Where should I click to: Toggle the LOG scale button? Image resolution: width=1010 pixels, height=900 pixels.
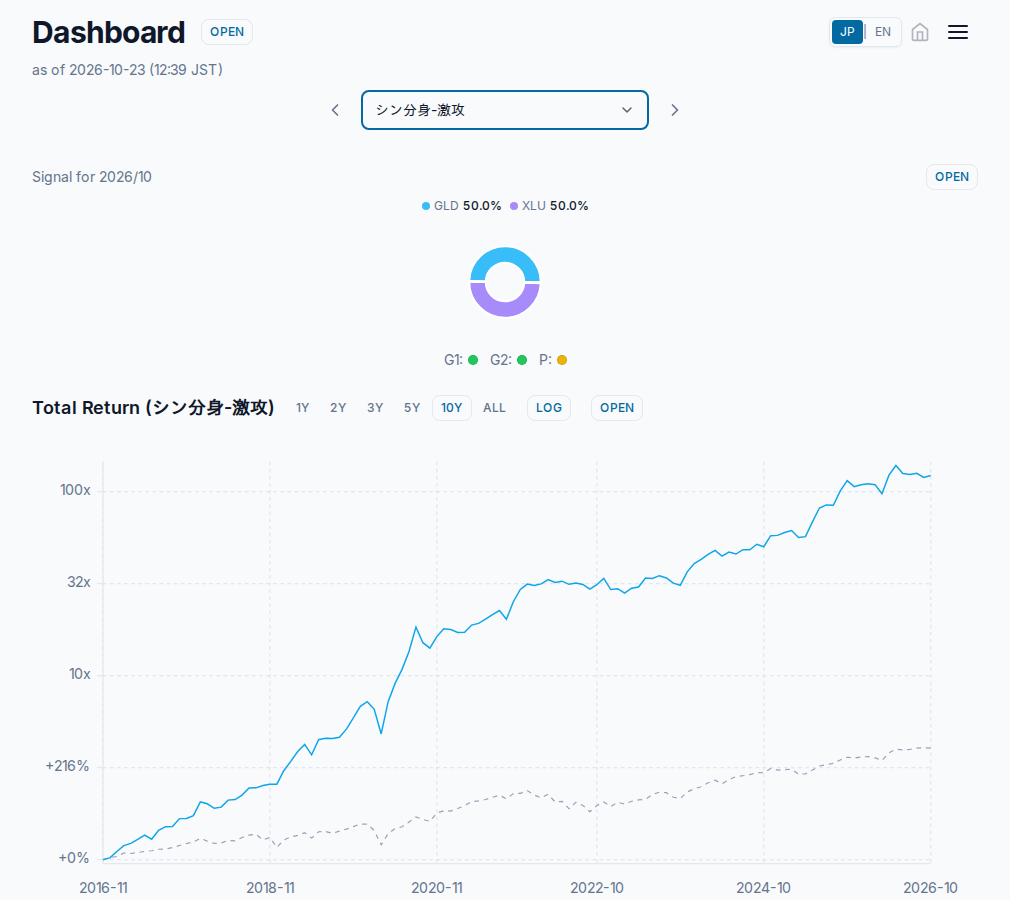[x=549, y=408]
